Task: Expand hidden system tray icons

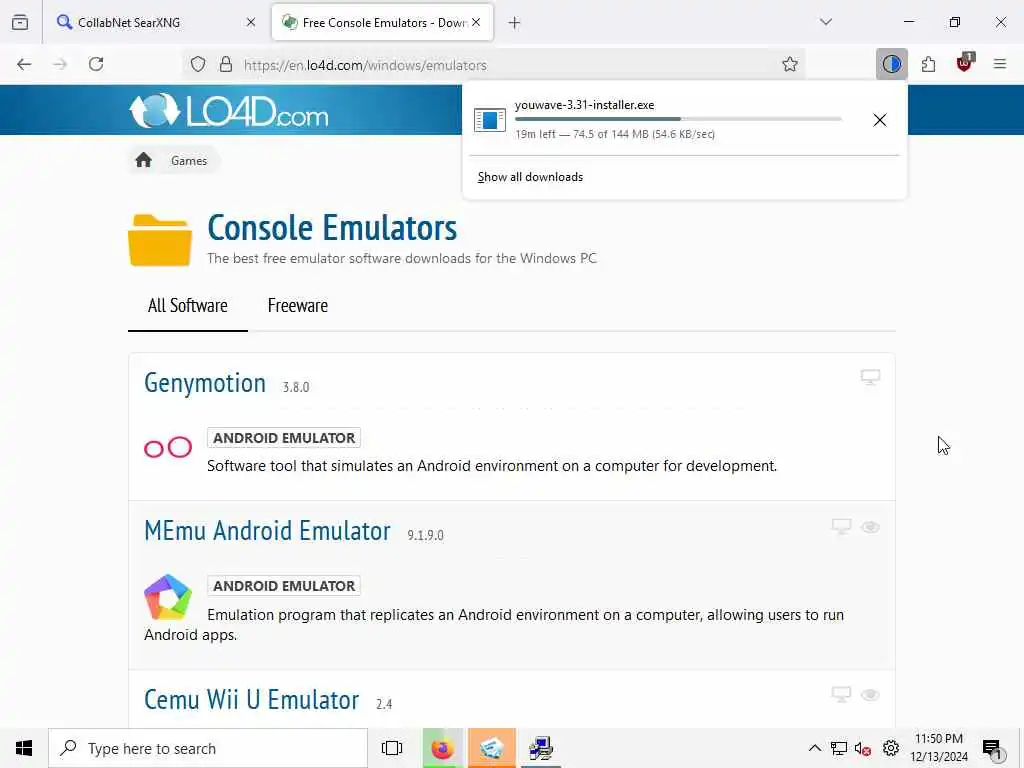Action: [x=814, y=748]
